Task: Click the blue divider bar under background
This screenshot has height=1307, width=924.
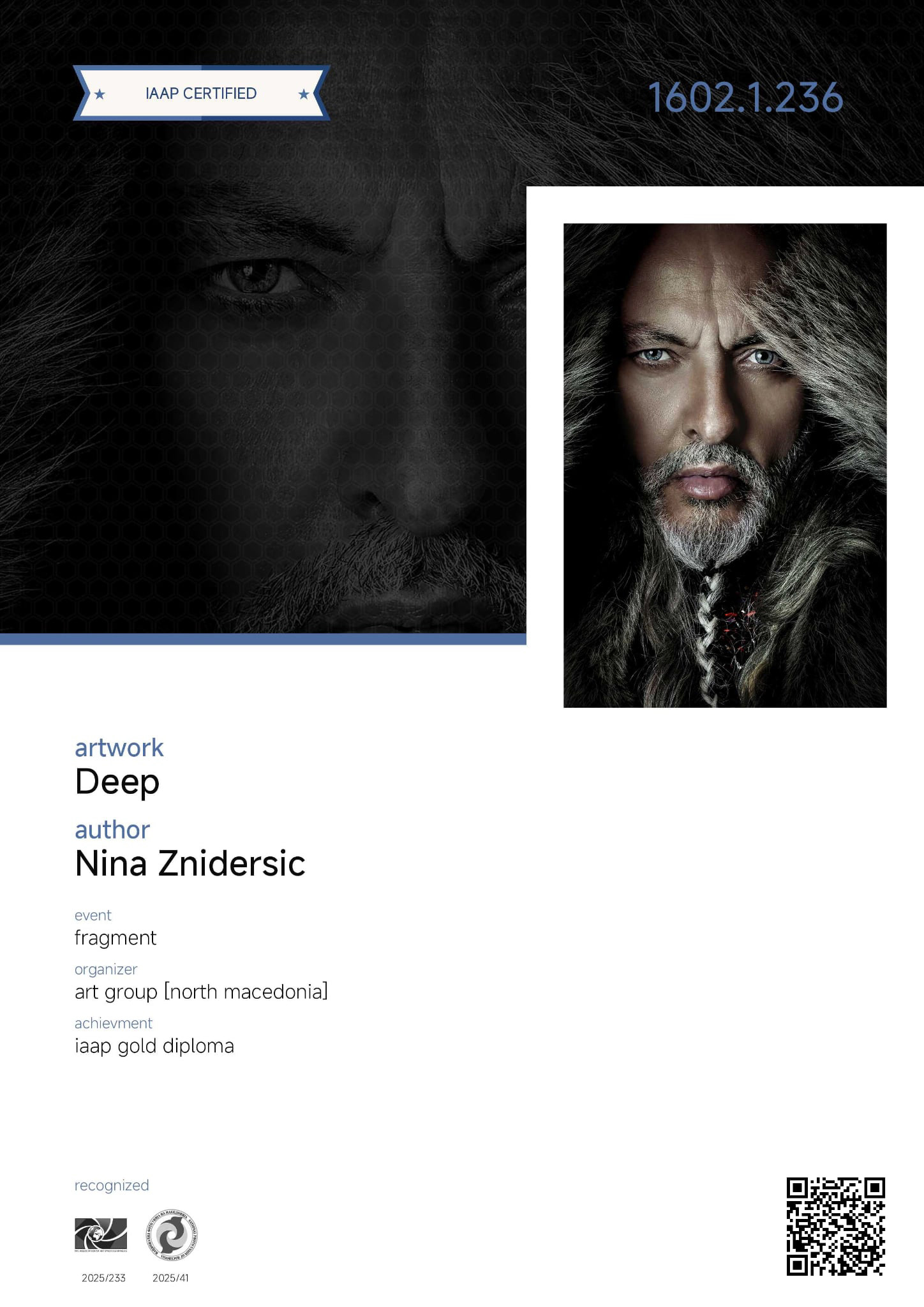Action: [263, 639]
